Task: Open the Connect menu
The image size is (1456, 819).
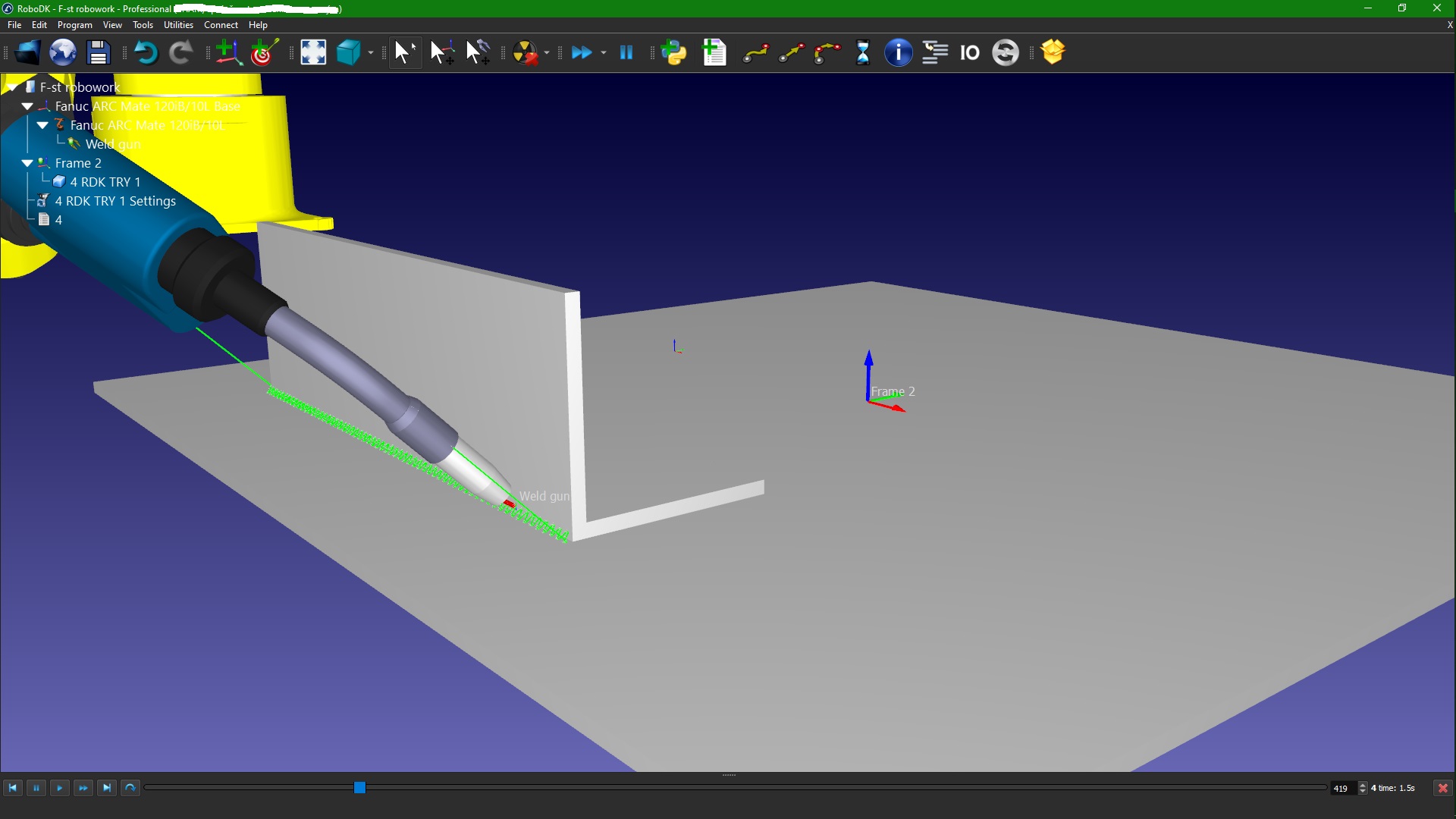Action: 221,25
